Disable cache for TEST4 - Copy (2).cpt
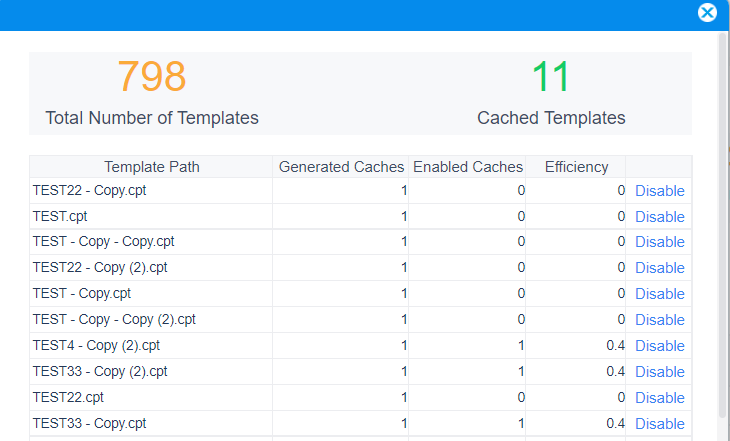The image size is (730, 441). click(x=660, y=346)
